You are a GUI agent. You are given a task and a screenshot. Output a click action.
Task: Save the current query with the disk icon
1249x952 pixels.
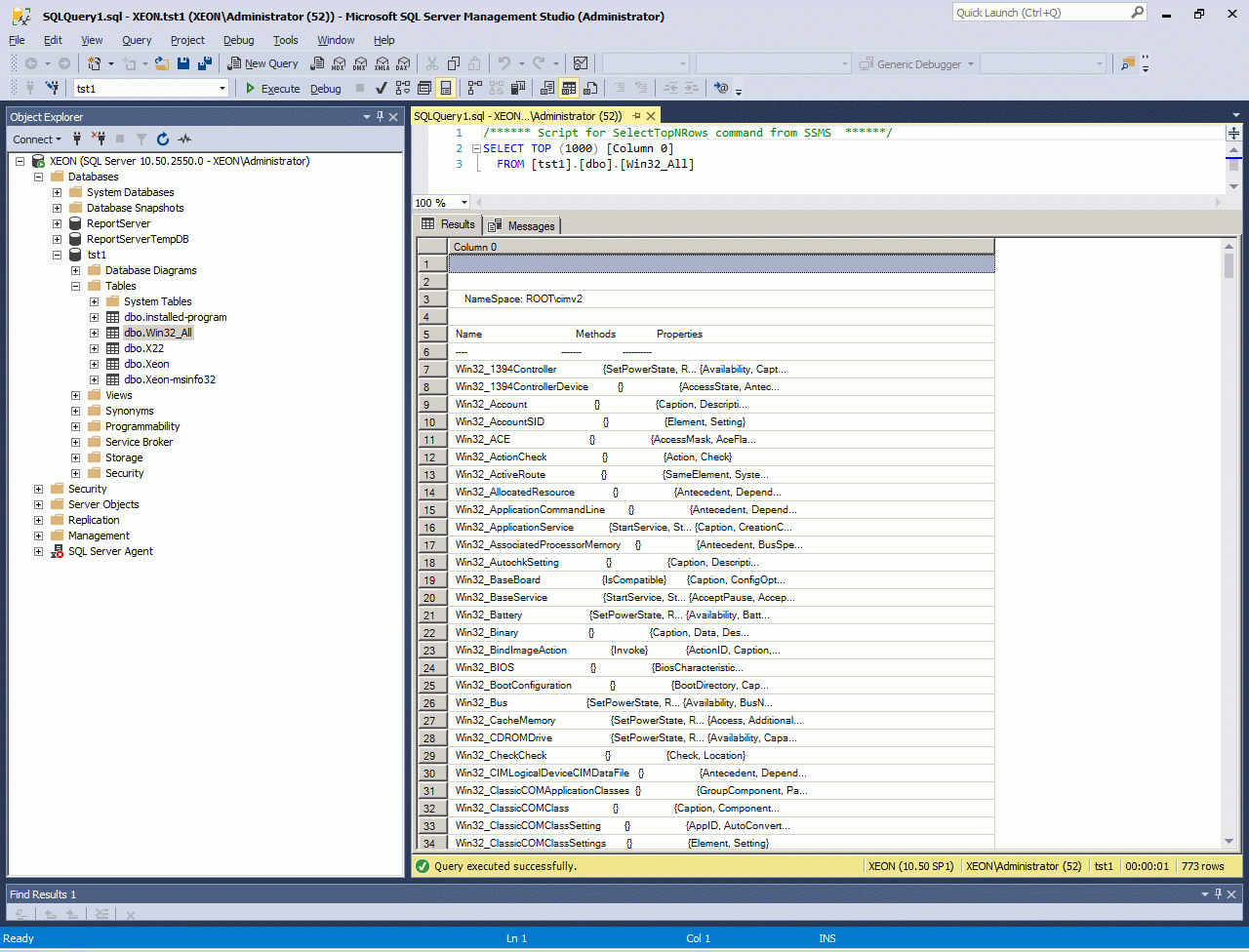point(183,63)
